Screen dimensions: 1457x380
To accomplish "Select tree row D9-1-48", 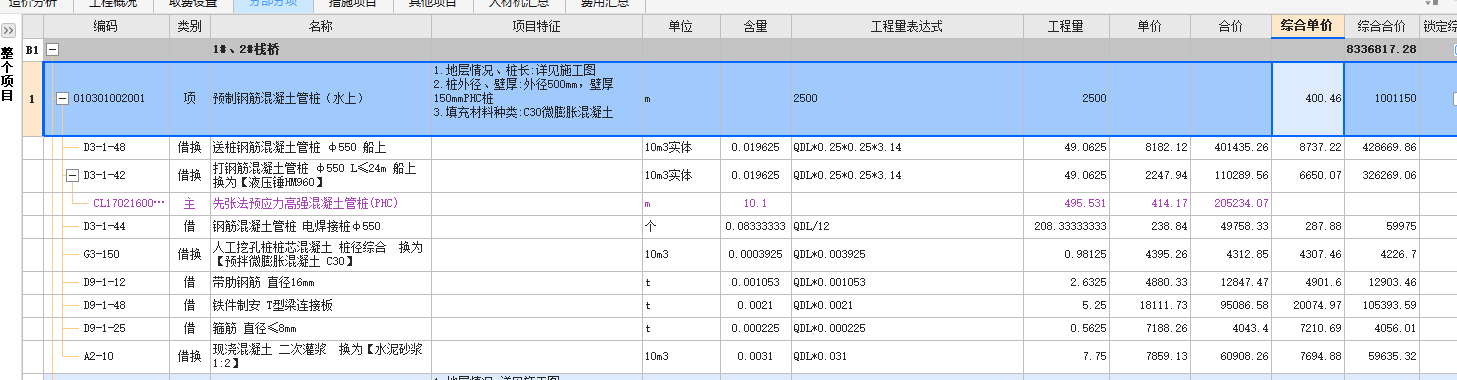I will tap(106, 305).
